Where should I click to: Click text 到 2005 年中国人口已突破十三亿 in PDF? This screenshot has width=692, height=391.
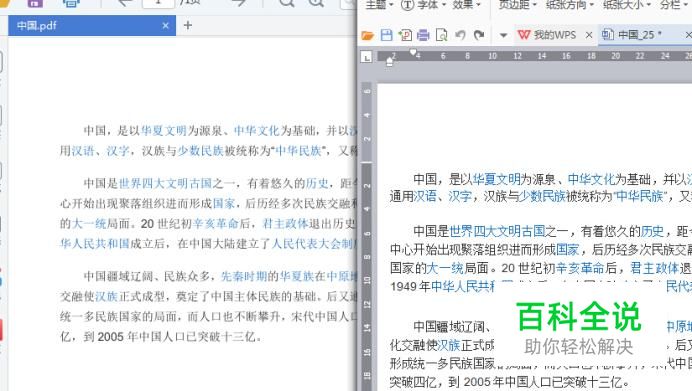click(x=169, y=337)
